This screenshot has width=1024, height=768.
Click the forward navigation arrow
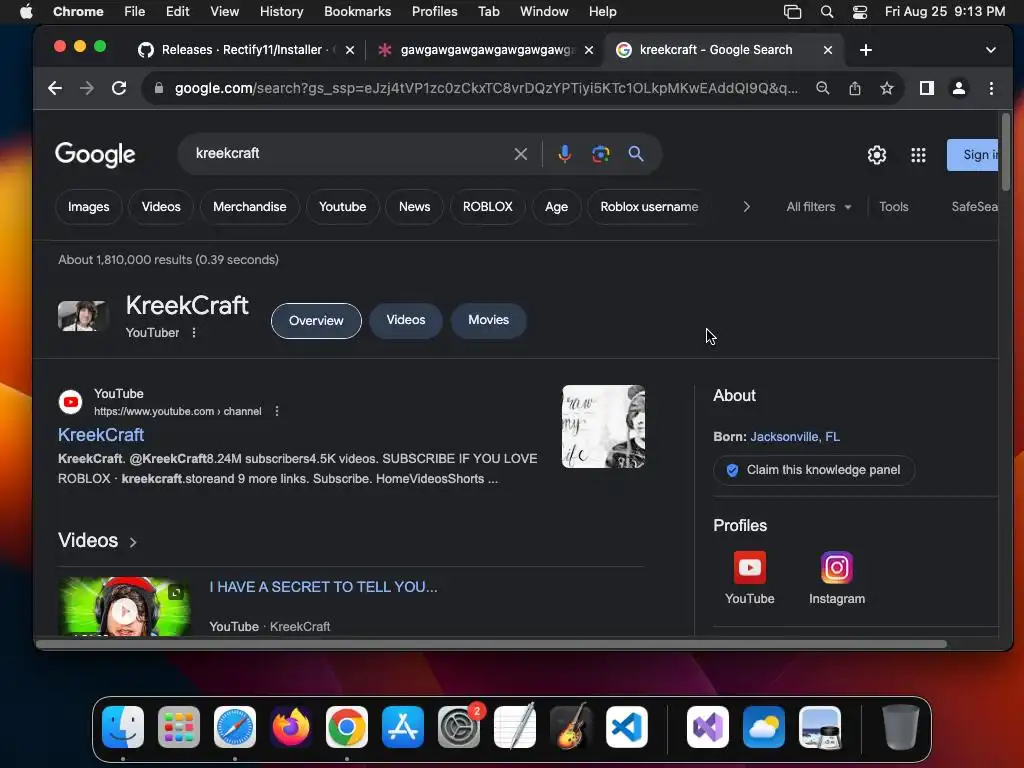[x=87, y=88]
